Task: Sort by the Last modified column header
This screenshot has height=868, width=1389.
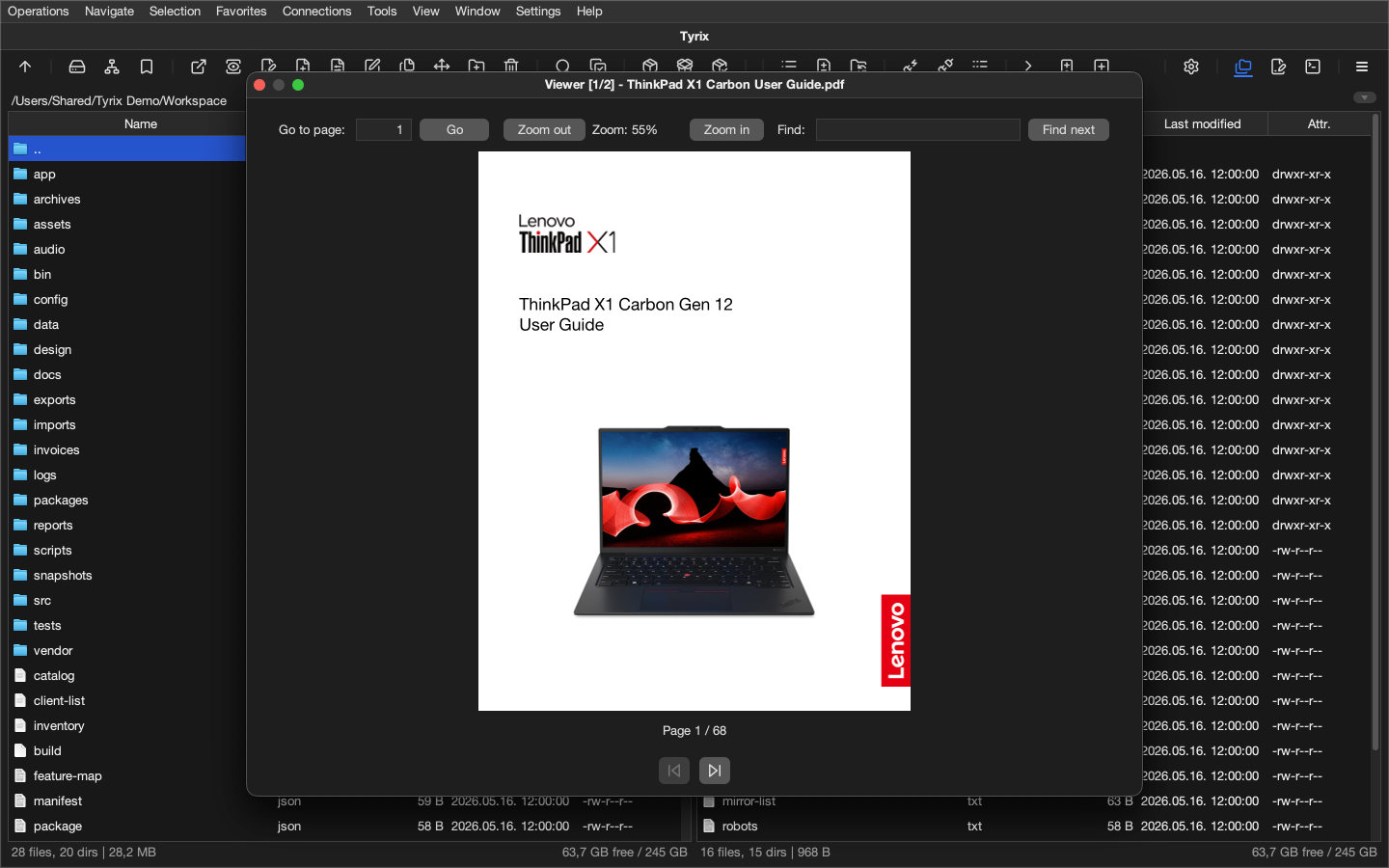Action: [x=1202, y=123]
